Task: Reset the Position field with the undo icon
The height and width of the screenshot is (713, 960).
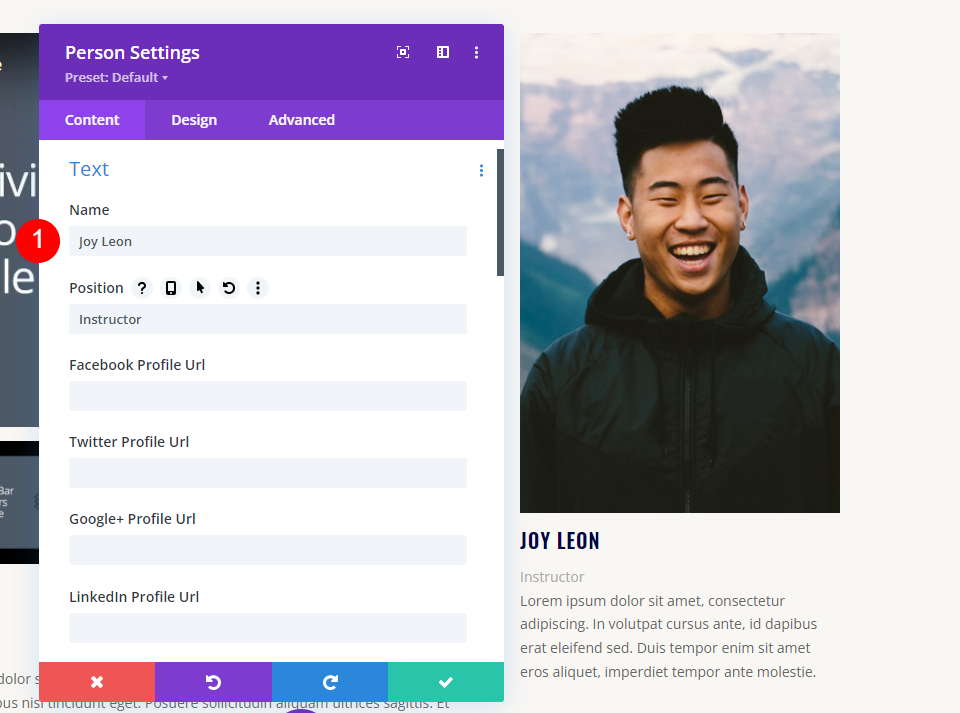Action: tap(229, 288)
